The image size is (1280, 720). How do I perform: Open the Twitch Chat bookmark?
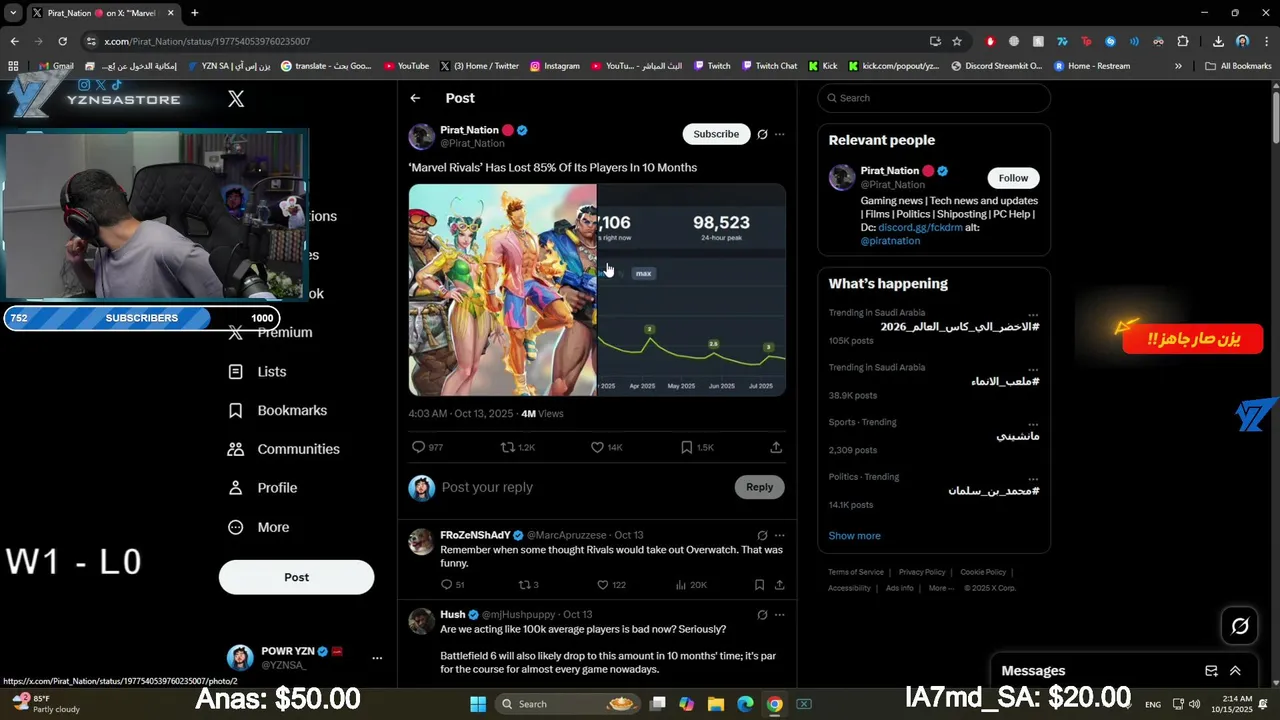tap(769, 66)
